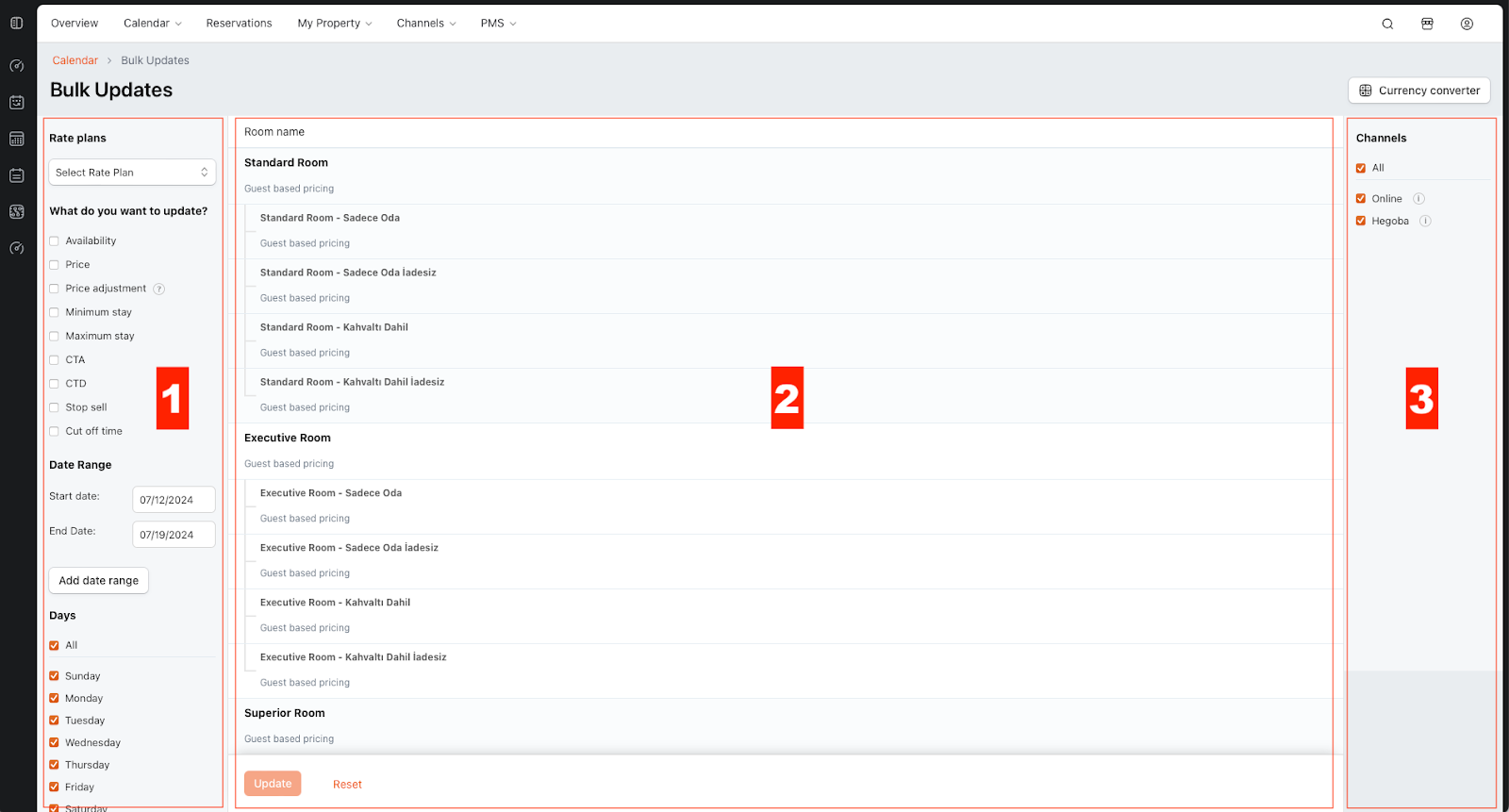Image resolution: width=1509 pixels, height=812 pixels.
Task: Open the calendar grid icon in sidebar
Action: [16, 139]
